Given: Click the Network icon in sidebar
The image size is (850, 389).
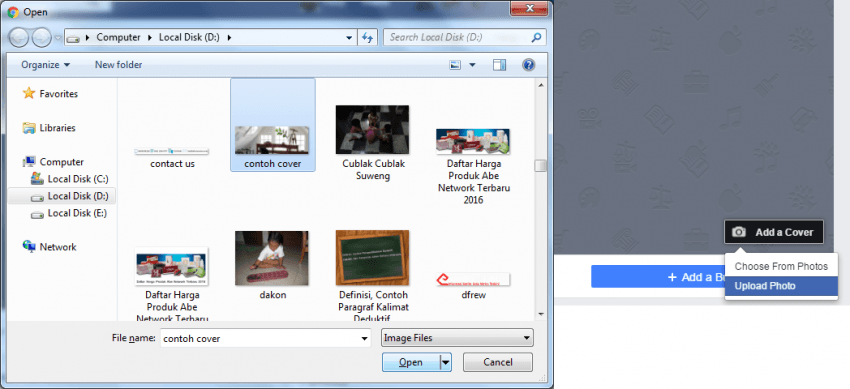Looking at the screenshot, I should 29,247.
